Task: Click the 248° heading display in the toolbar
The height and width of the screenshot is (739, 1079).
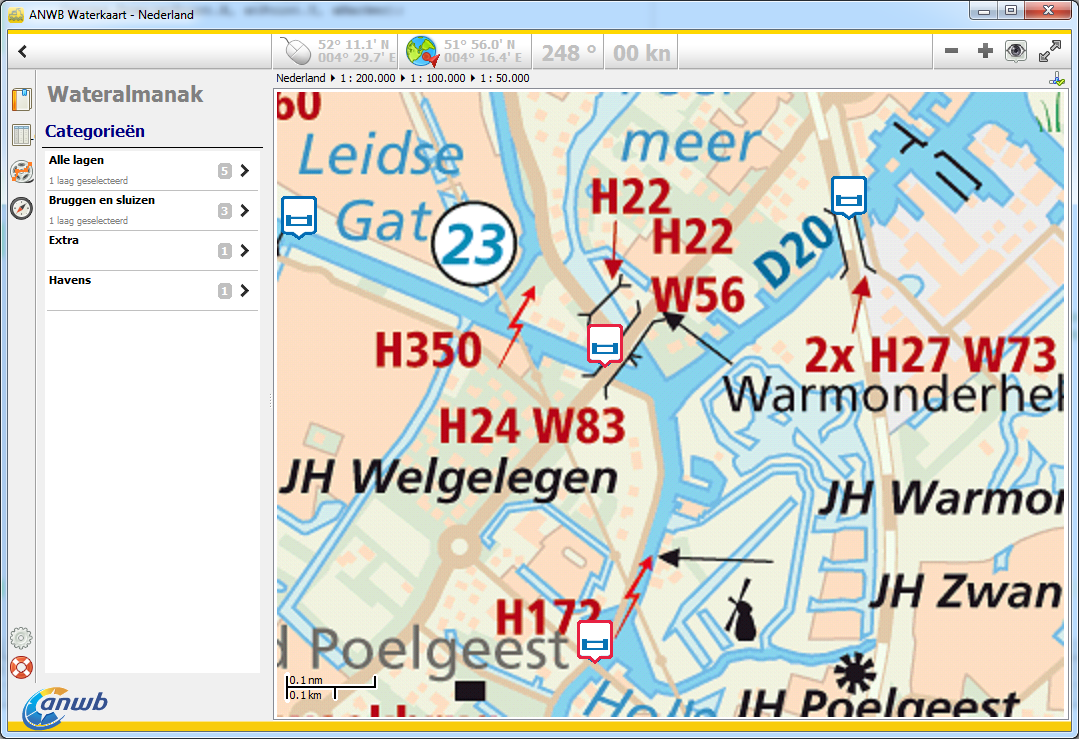Action: coord(566,52)
